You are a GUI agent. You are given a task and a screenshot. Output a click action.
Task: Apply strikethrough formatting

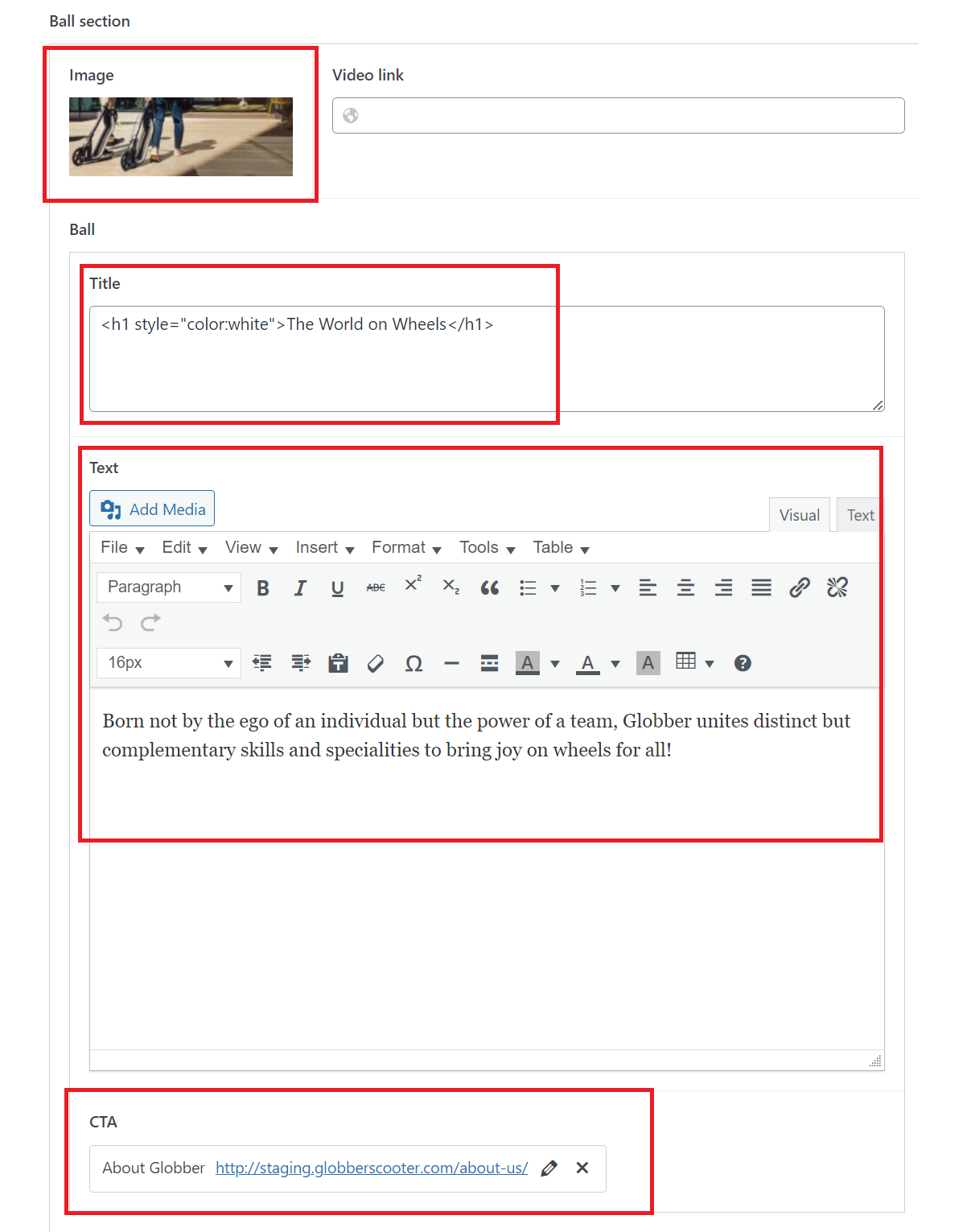[x=376, y=588]
